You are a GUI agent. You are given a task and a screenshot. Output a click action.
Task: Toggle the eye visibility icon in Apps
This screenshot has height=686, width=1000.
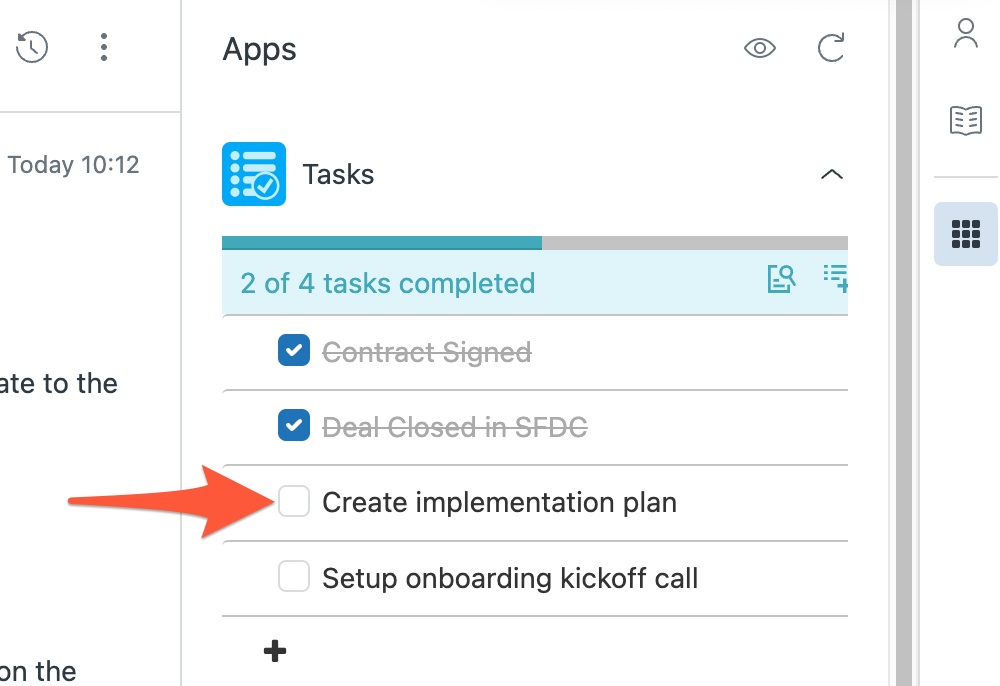click(760, 48)
